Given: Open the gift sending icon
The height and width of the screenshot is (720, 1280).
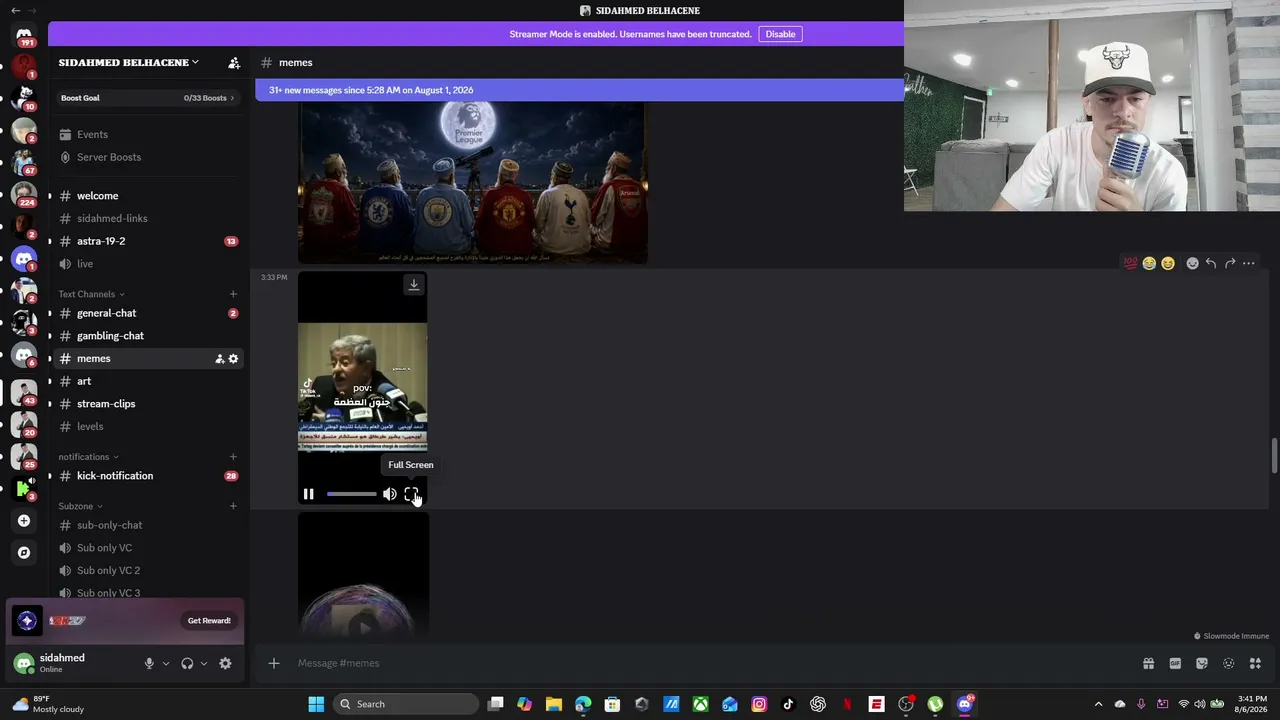Looking at the screenshot, I should click(1148, 663).
